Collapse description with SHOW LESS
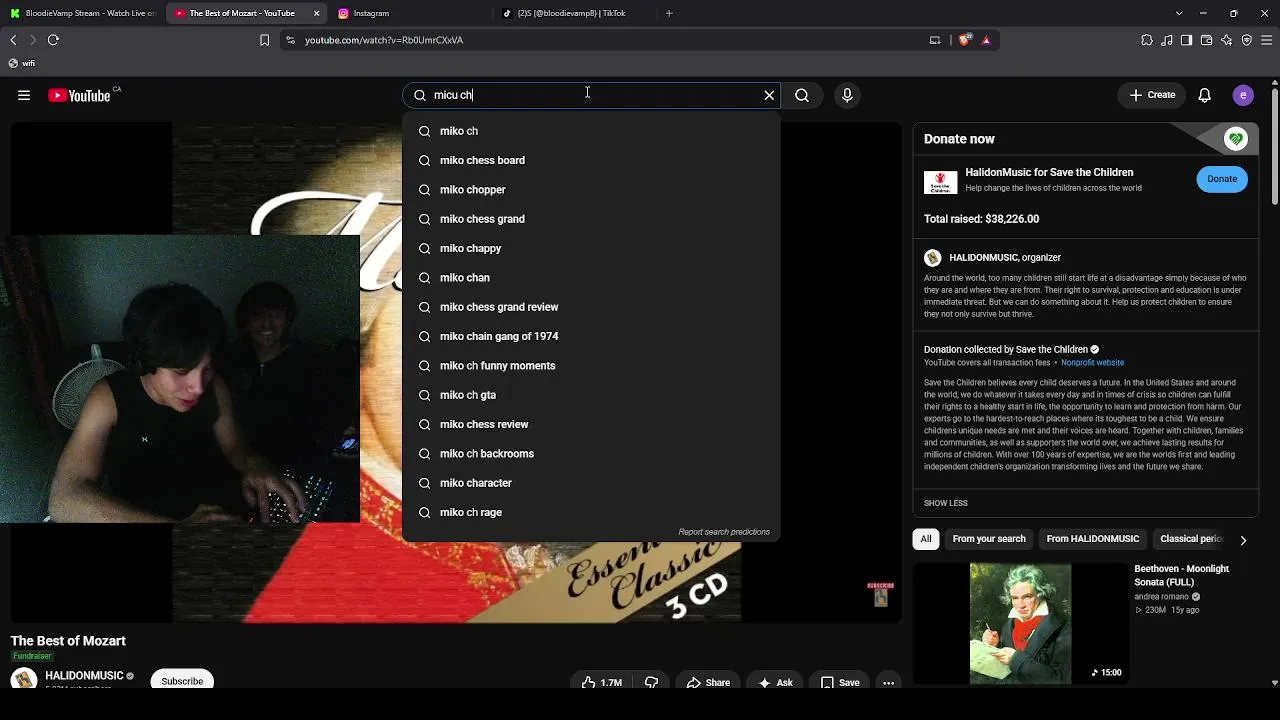 coord(946,503)
